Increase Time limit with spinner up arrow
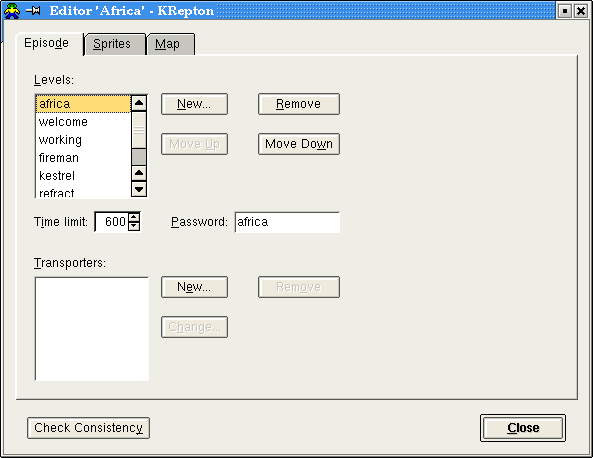This screenshot has height=458, width=593. pos(134,217)
